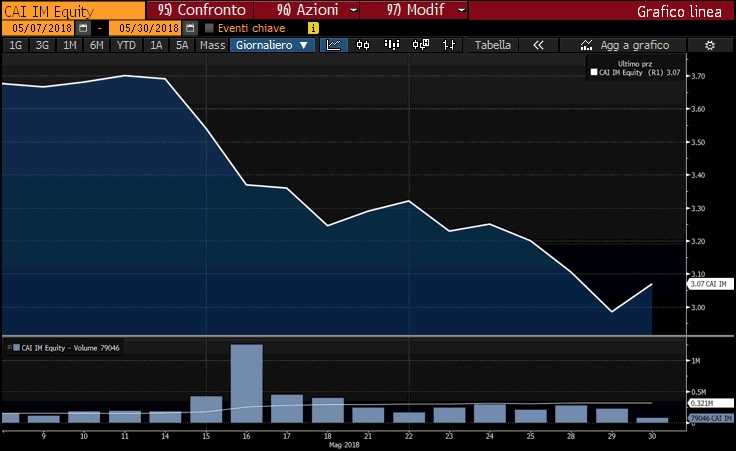Select the YTD range tab
The width and height of the screenshot is (736, 451).
click(x=126, y=45)
